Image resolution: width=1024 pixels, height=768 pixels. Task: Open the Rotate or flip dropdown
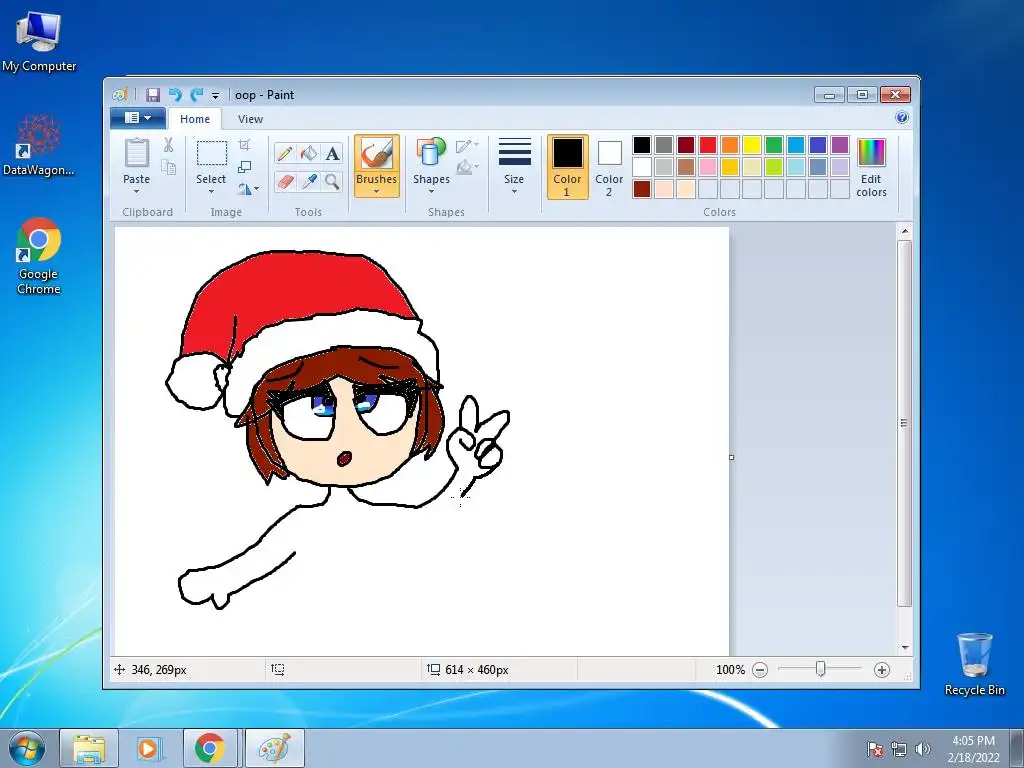(248, 189)
